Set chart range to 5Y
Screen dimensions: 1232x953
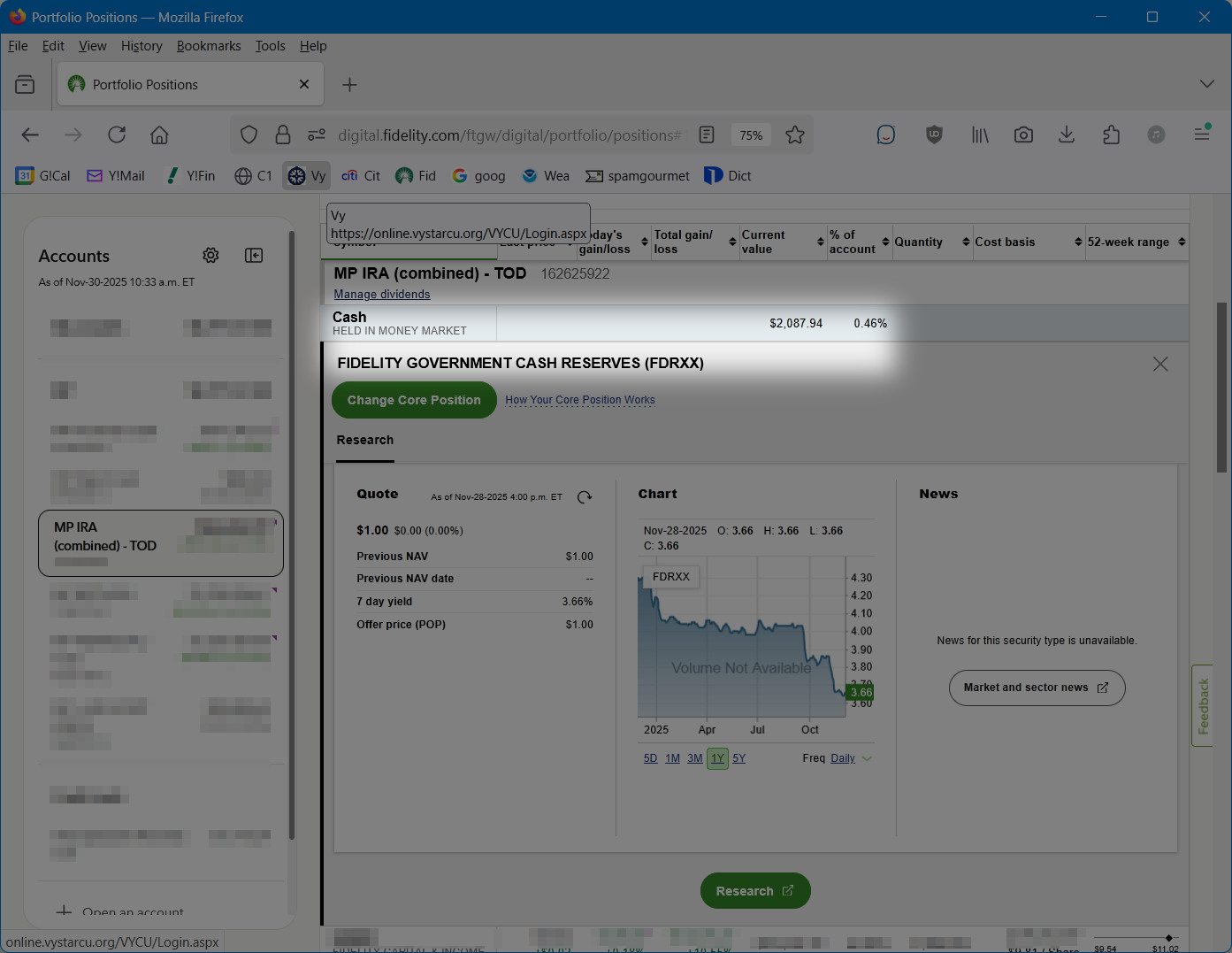click(739, 758)
